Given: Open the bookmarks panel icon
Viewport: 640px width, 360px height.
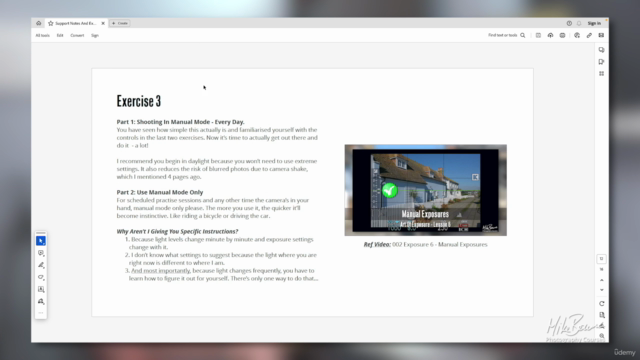Looking at the screenshot, I should pos(601,62).
